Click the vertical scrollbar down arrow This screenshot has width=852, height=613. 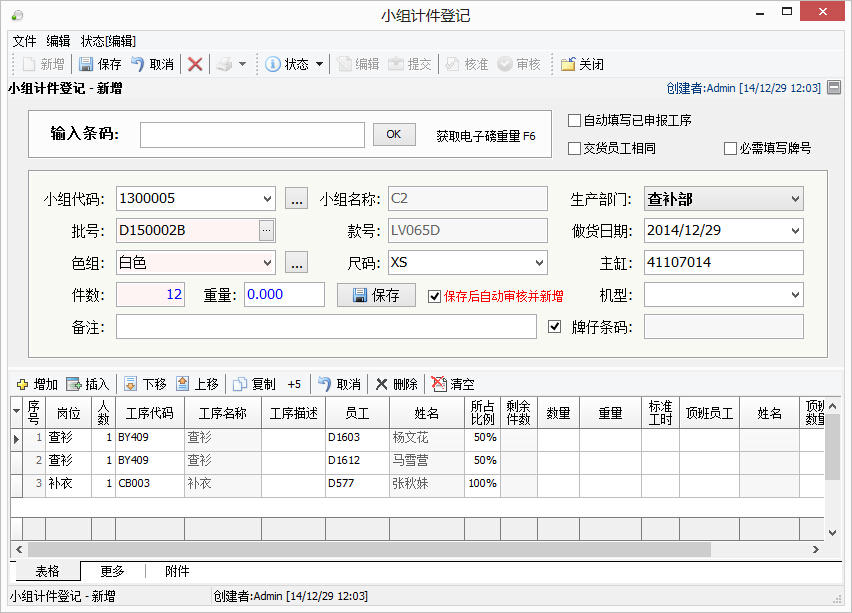832,533
